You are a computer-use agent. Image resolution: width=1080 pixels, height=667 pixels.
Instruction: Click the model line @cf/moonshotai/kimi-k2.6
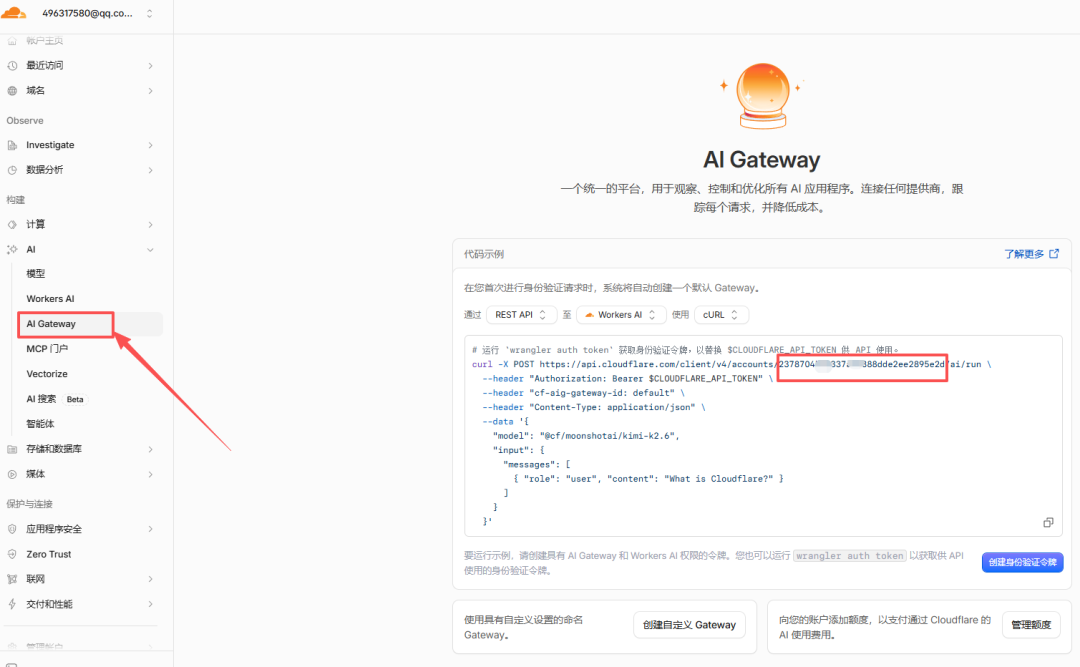pyautogui.click(x=585, y=435)
